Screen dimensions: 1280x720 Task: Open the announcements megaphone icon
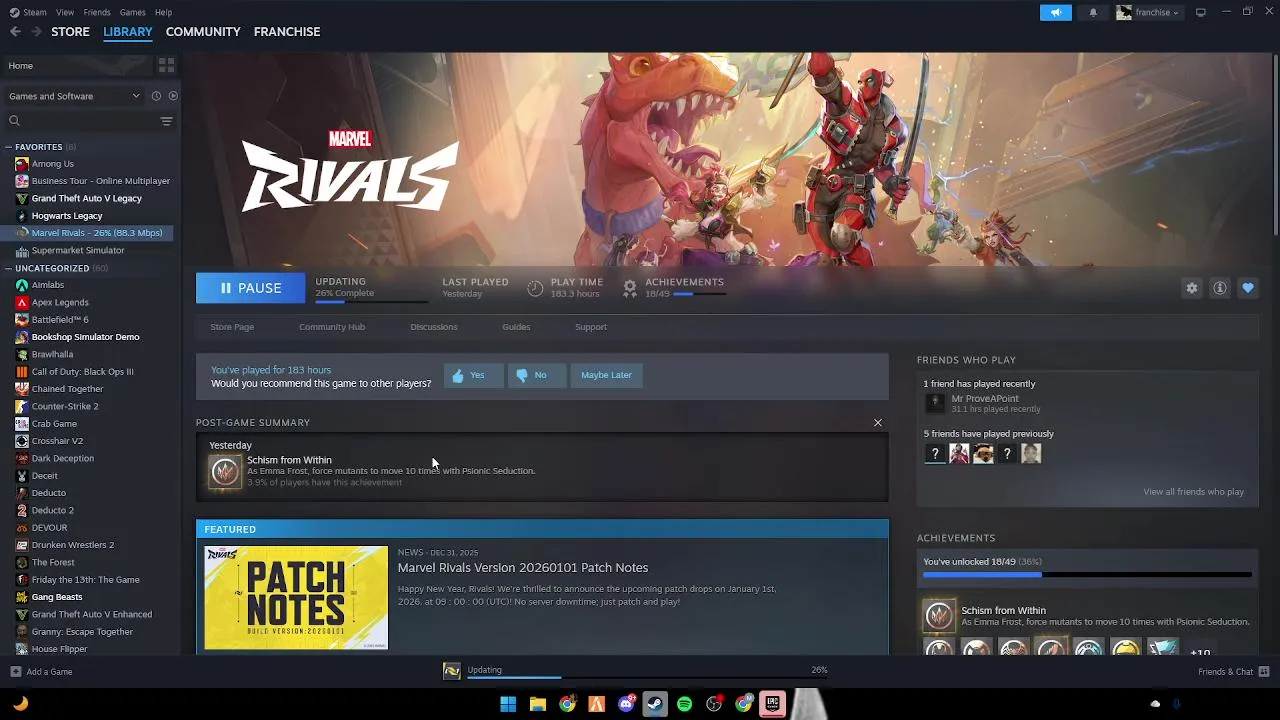click(1055, 12)
